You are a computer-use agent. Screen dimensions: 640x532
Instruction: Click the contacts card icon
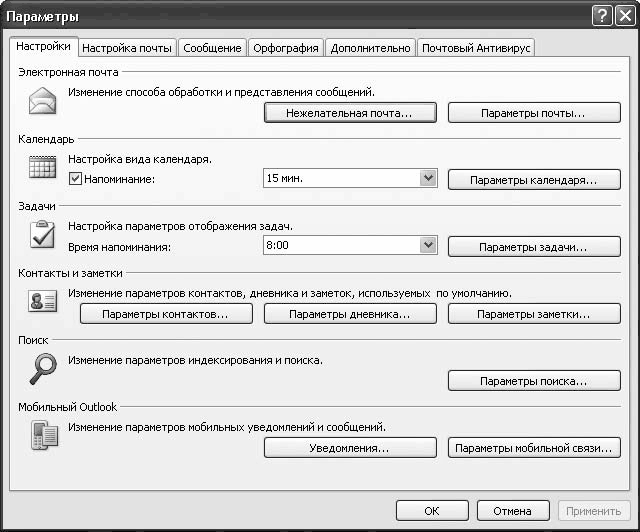coord(41,303)
